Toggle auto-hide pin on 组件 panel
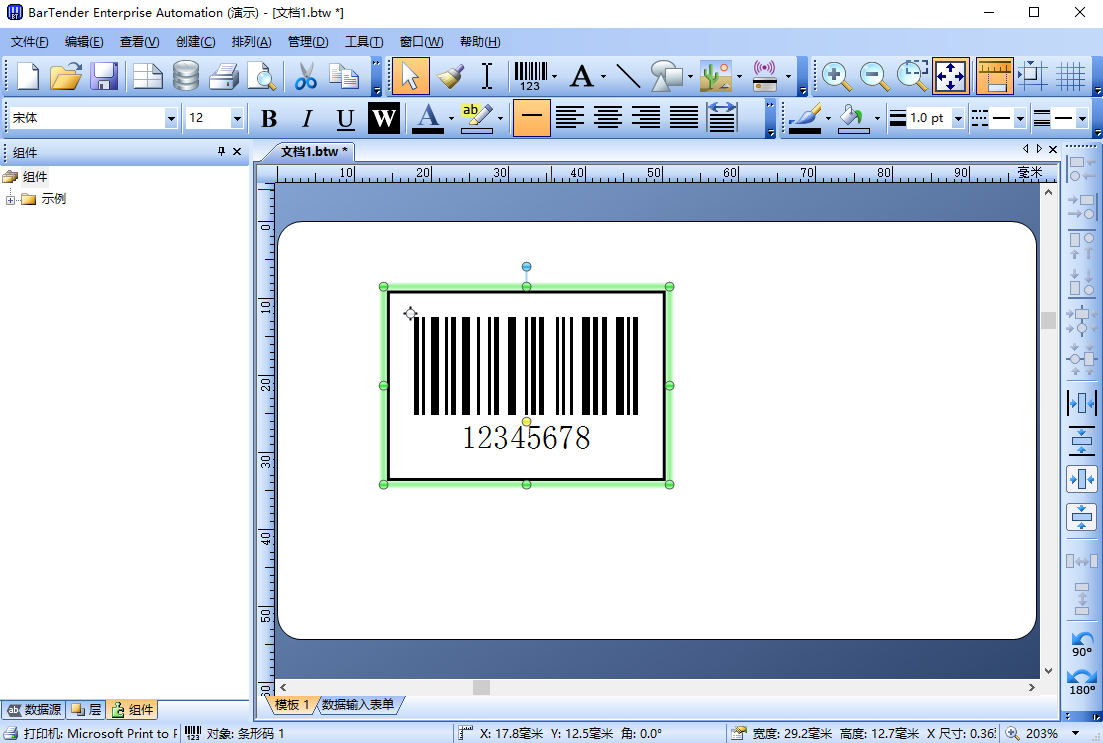 point(221,151)
